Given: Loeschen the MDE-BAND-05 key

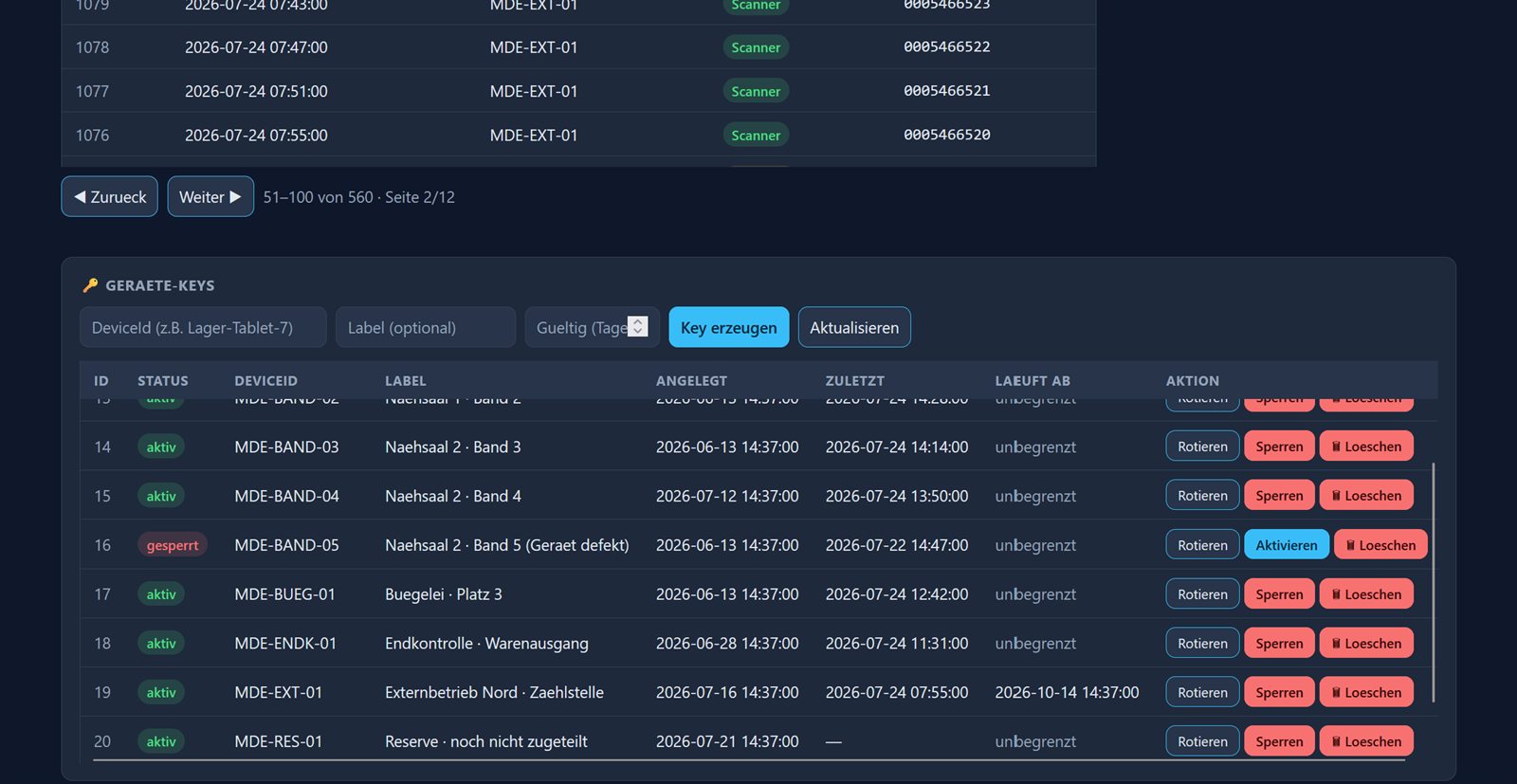Looking at the screenshot, I should click(x=1380, y=545).
